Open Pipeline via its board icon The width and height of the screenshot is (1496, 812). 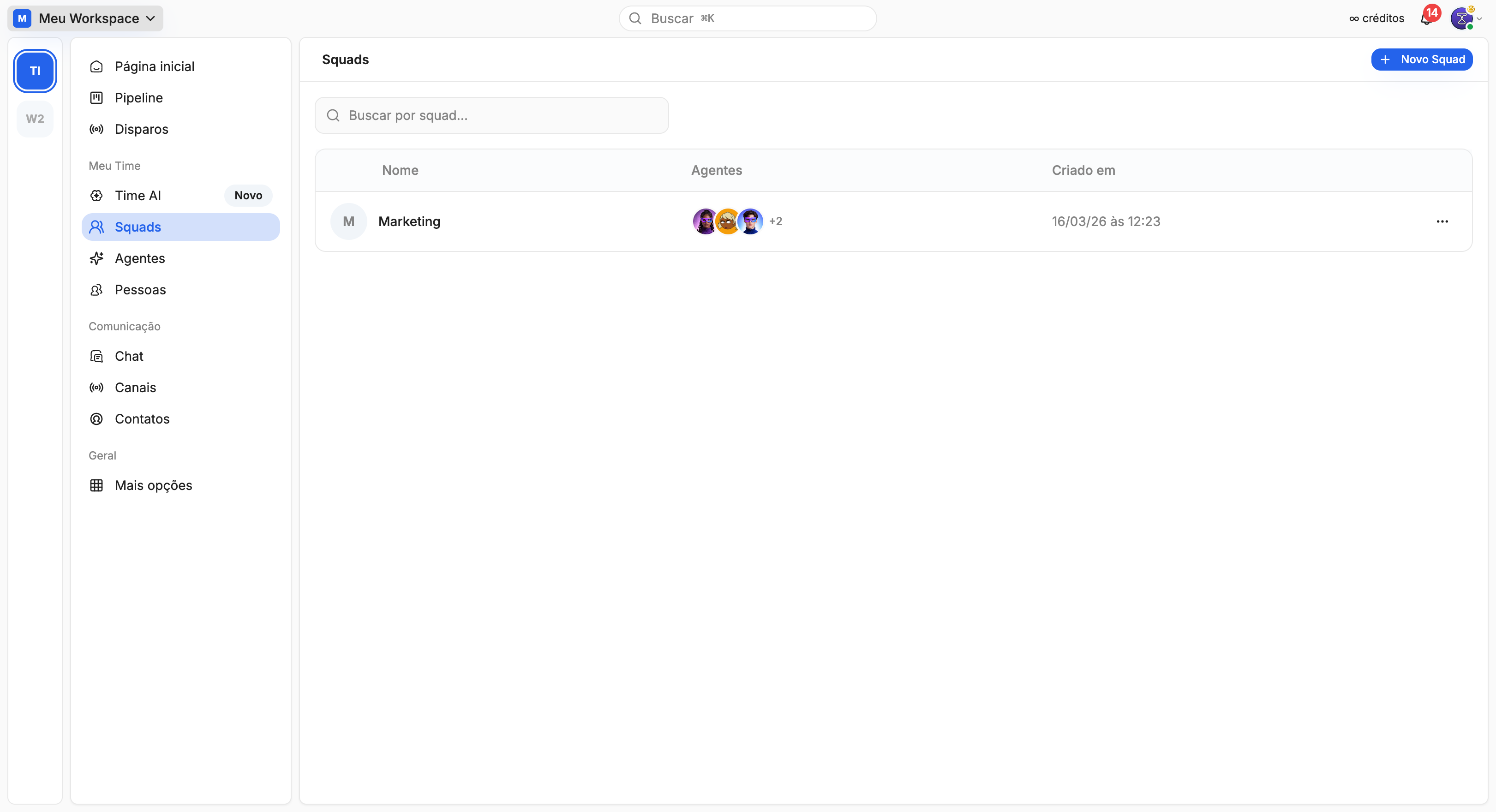[96, 98]
